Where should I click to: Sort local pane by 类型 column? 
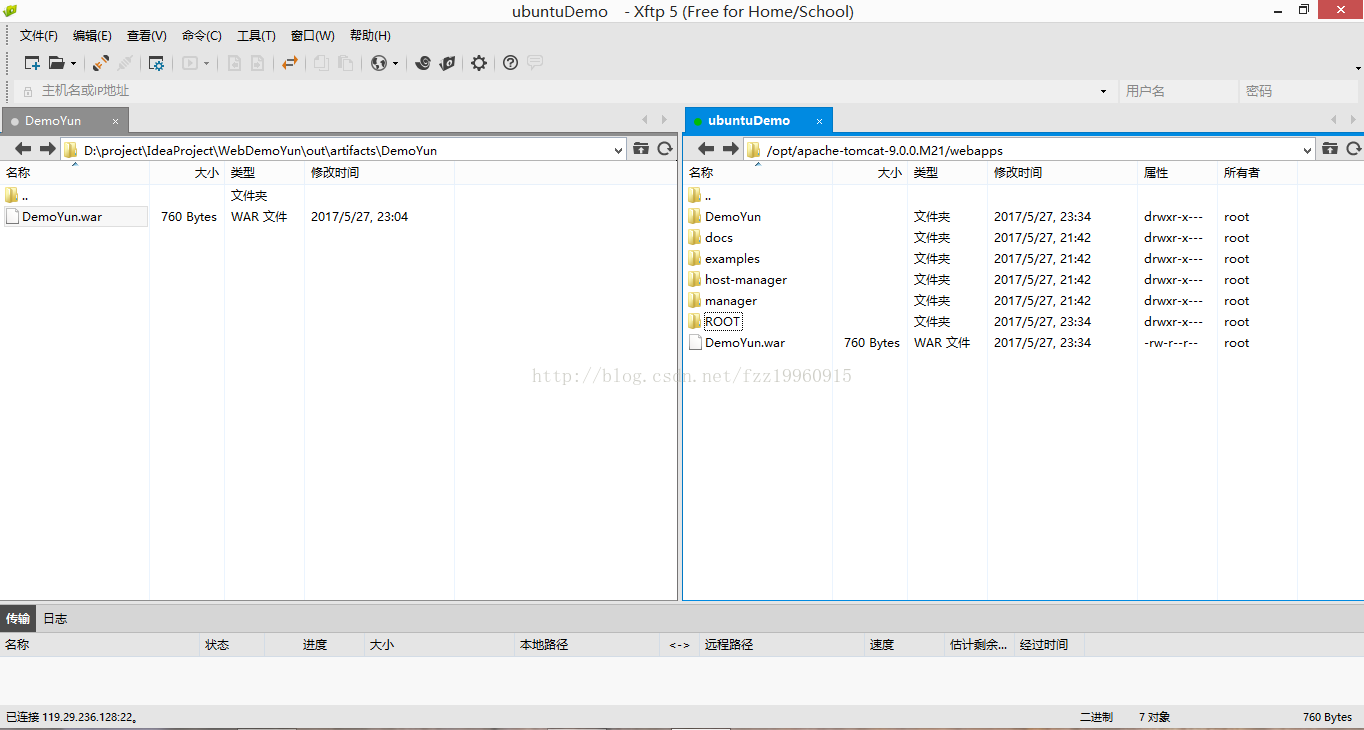pos(264,173)
